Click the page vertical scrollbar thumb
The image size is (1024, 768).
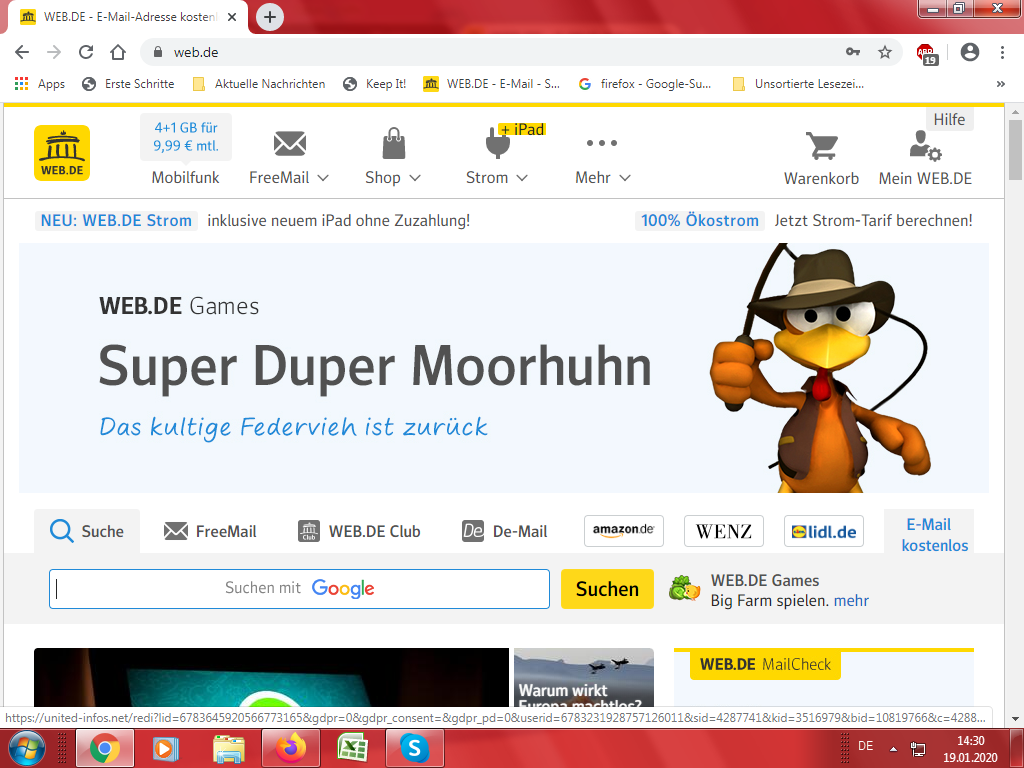[1015, 149]
